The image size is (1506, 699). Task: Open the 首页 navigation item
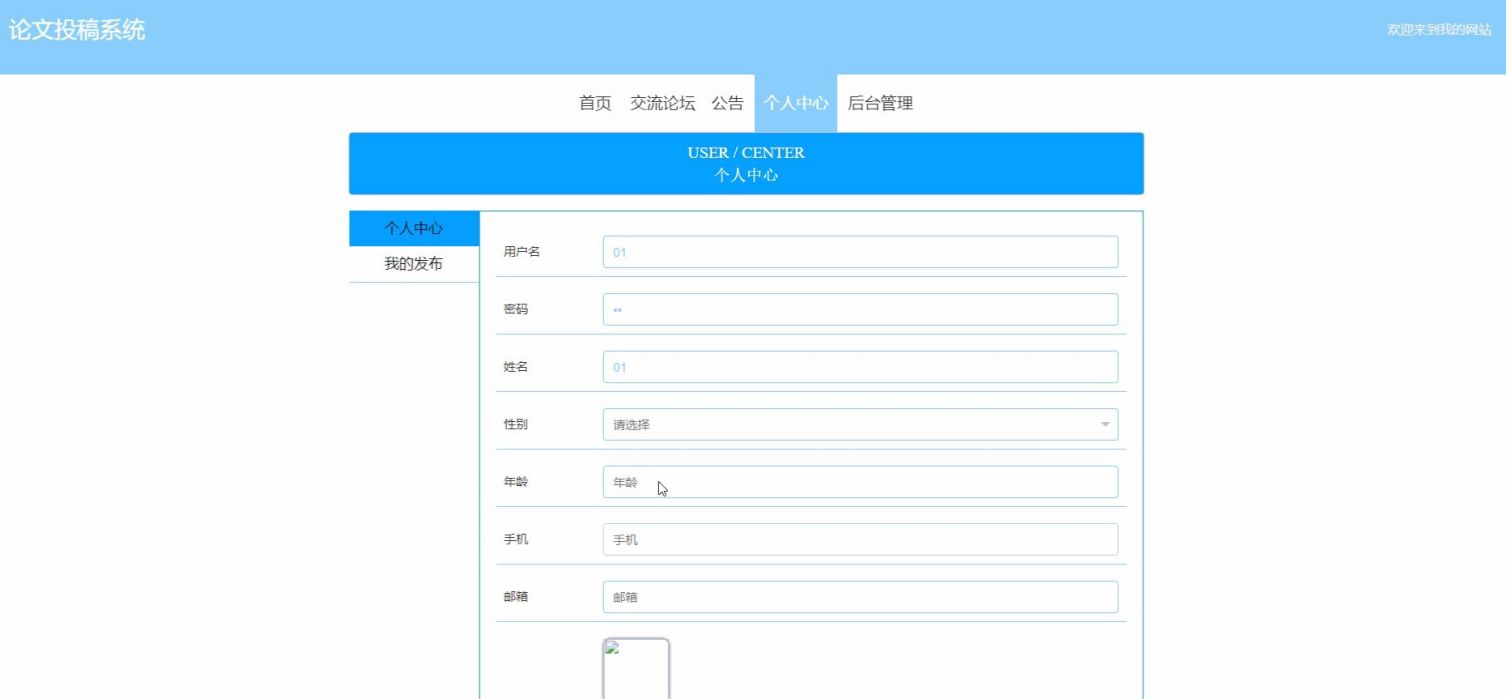[x=595, y=103]
